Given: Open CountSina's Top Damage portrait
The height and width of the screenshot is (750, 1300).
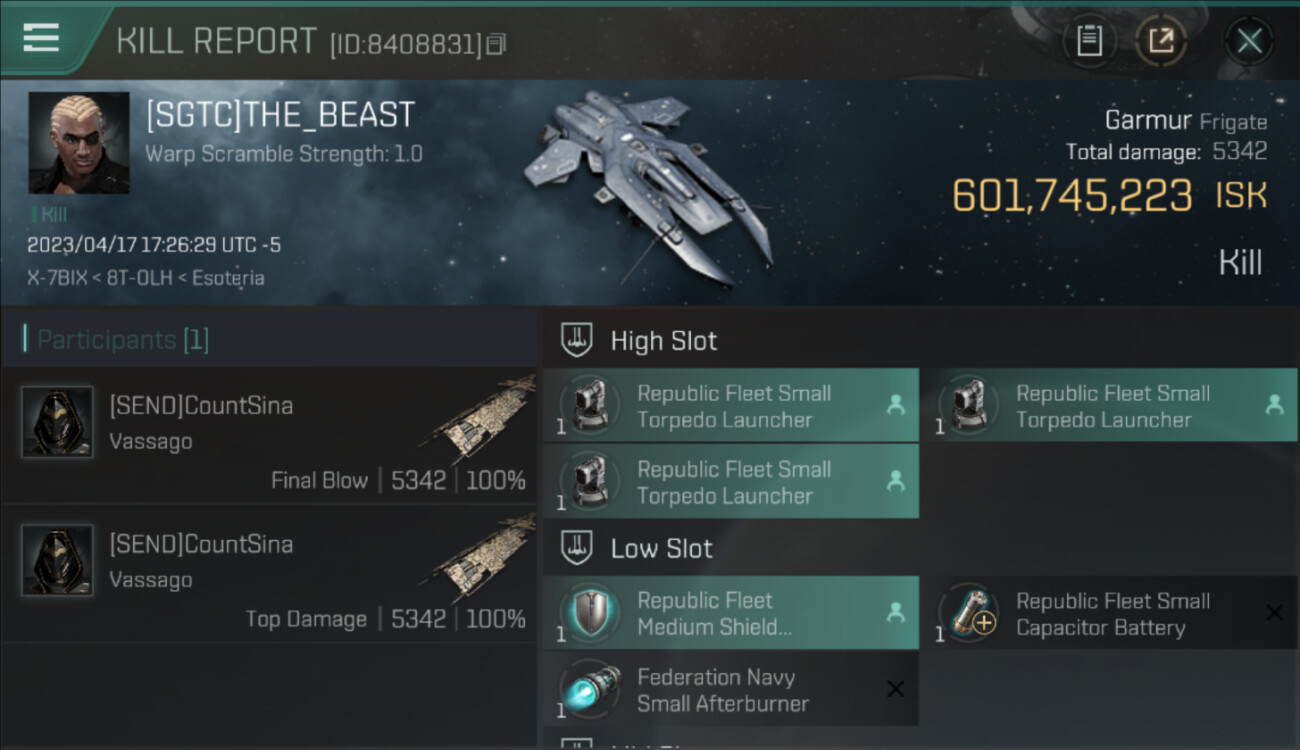Looking at the screenshot, I should 57,560.
